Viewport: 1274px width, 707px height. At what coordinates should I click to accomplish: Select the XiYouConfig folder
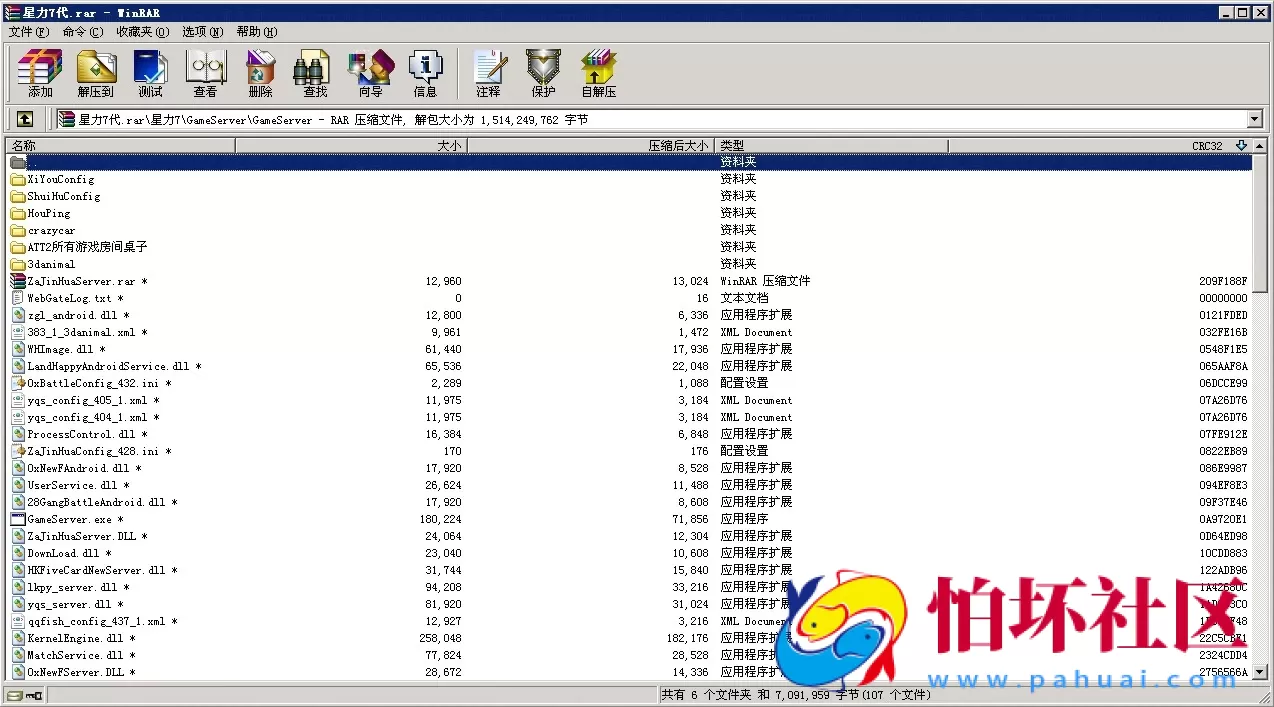(60, 180)
